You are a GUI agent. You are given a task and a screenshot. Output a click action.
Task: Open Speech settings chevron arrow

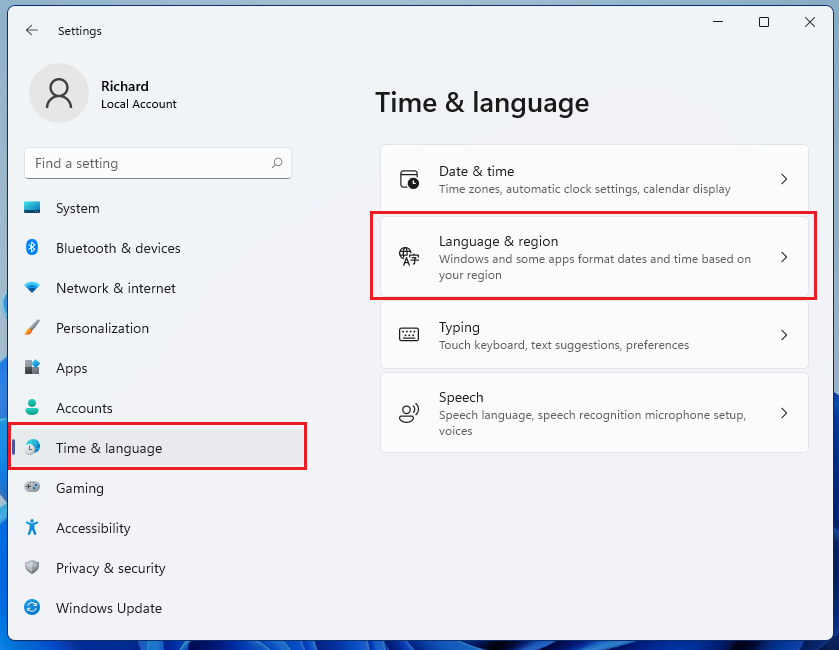pyautogui.click(x=784, y=413)
